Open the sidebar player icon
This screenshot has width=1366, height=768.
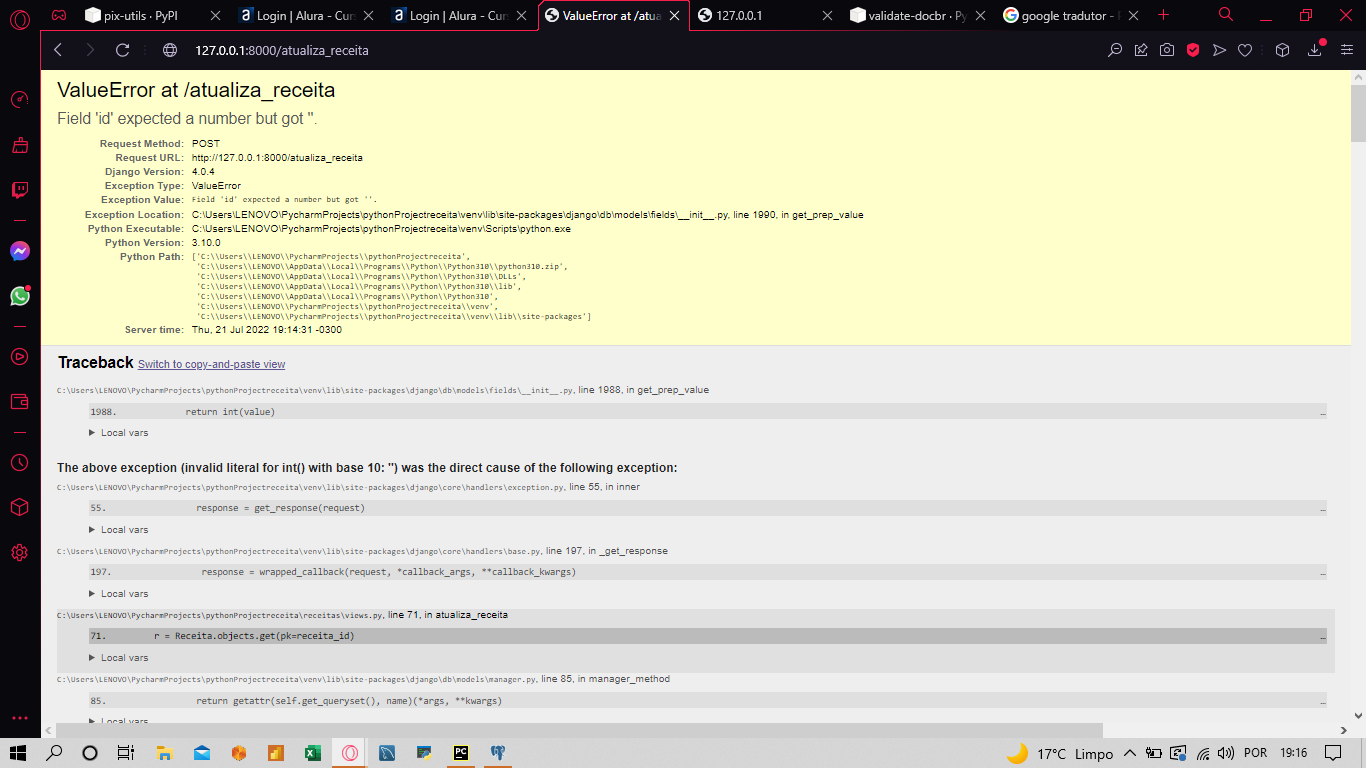pyautogui.click(x=19, y=356)
